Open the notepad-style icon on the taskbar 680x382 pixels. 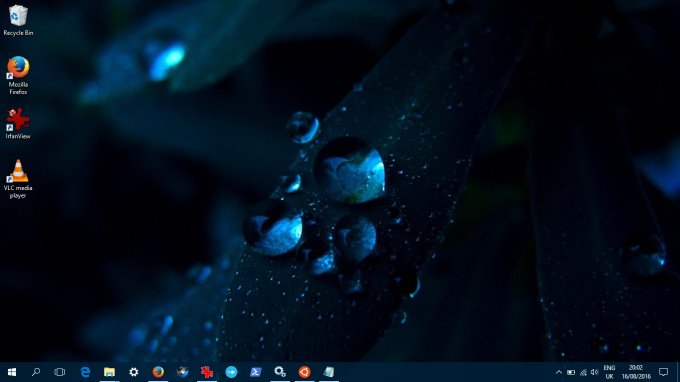pyautogui.click(x=329, y=372)
